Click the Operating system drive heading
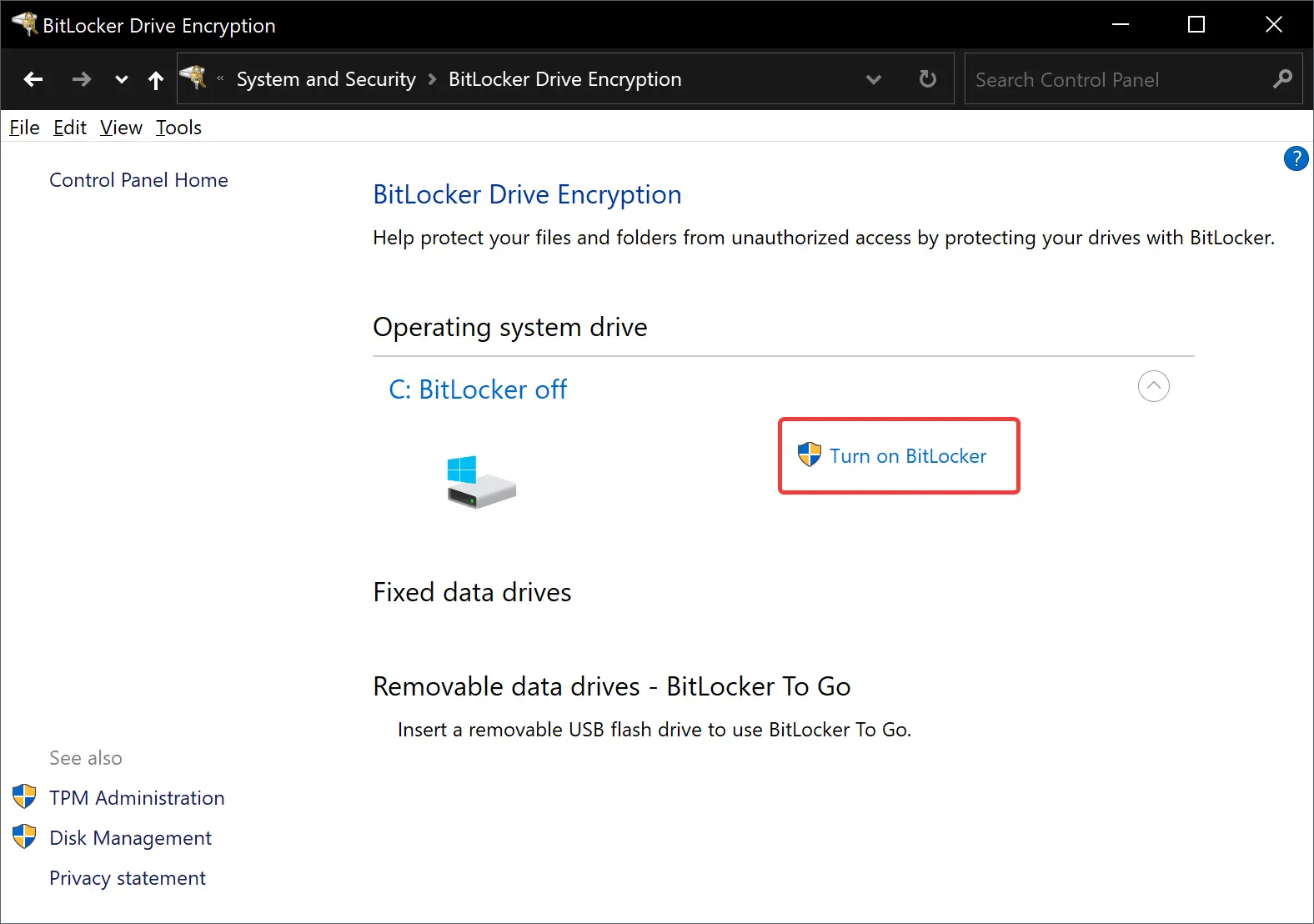The width and height of the screenshot is (1314, 924). 510,327
